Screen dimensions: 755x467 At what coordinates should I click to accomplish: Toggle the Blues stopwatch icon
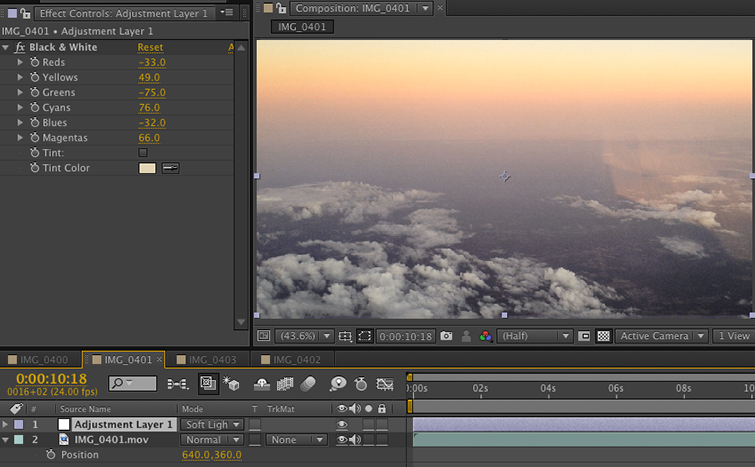click(x=33, y=123)
